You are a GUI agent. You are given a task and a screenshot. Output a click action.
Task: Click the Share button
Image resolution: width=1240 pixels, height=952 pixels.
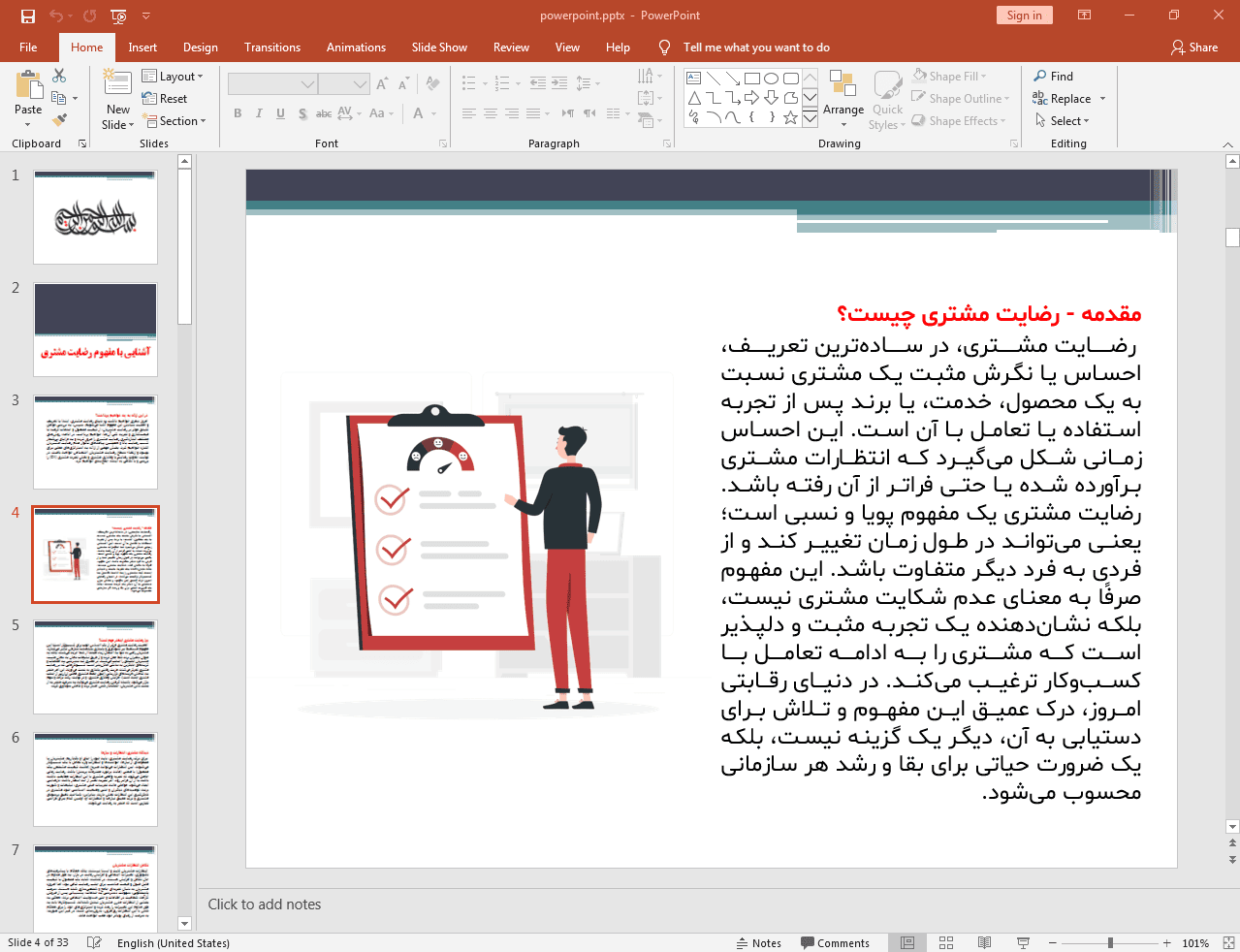1194,48
